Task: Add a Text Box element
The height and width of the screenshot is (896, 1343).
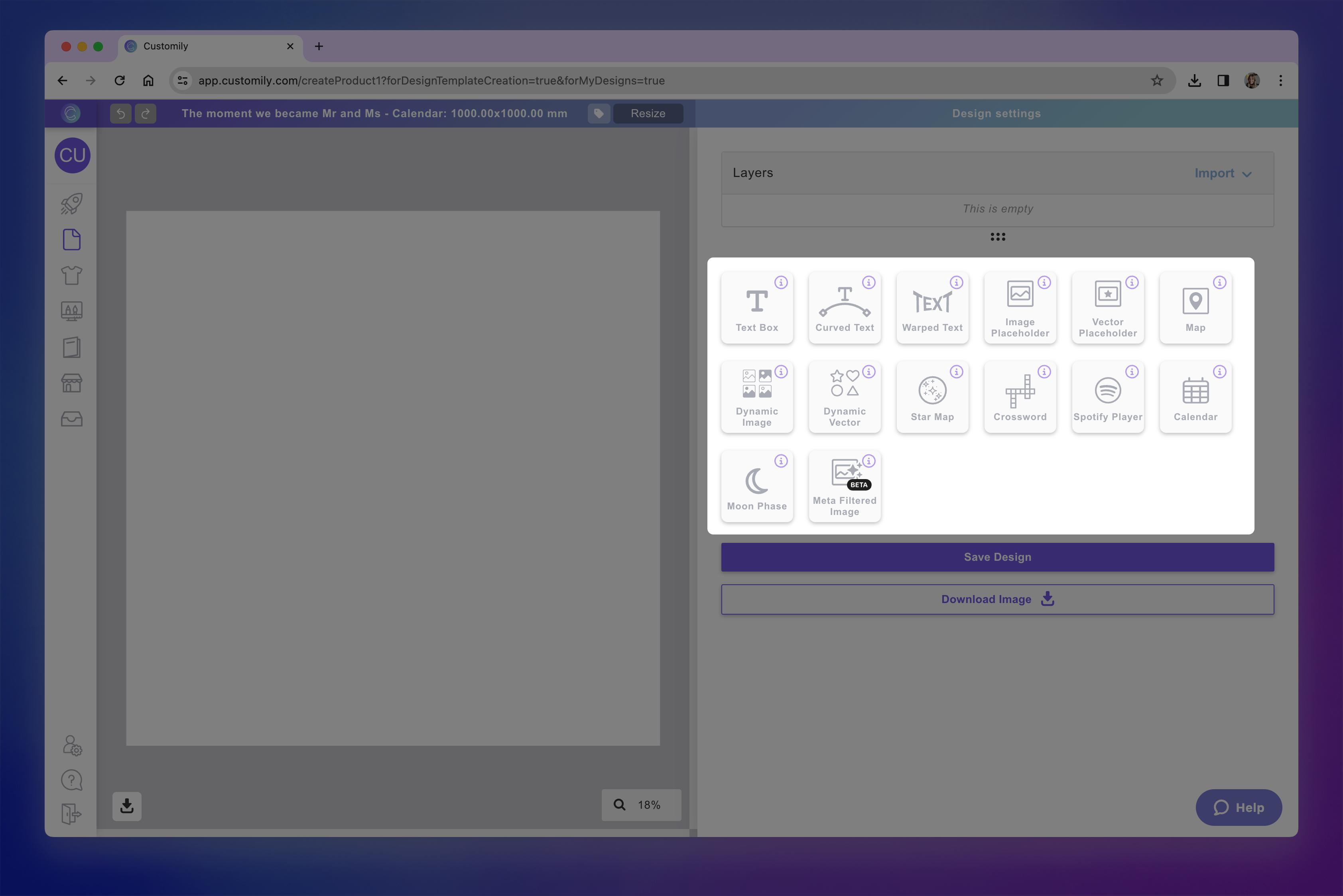Action: coord(757,307)
